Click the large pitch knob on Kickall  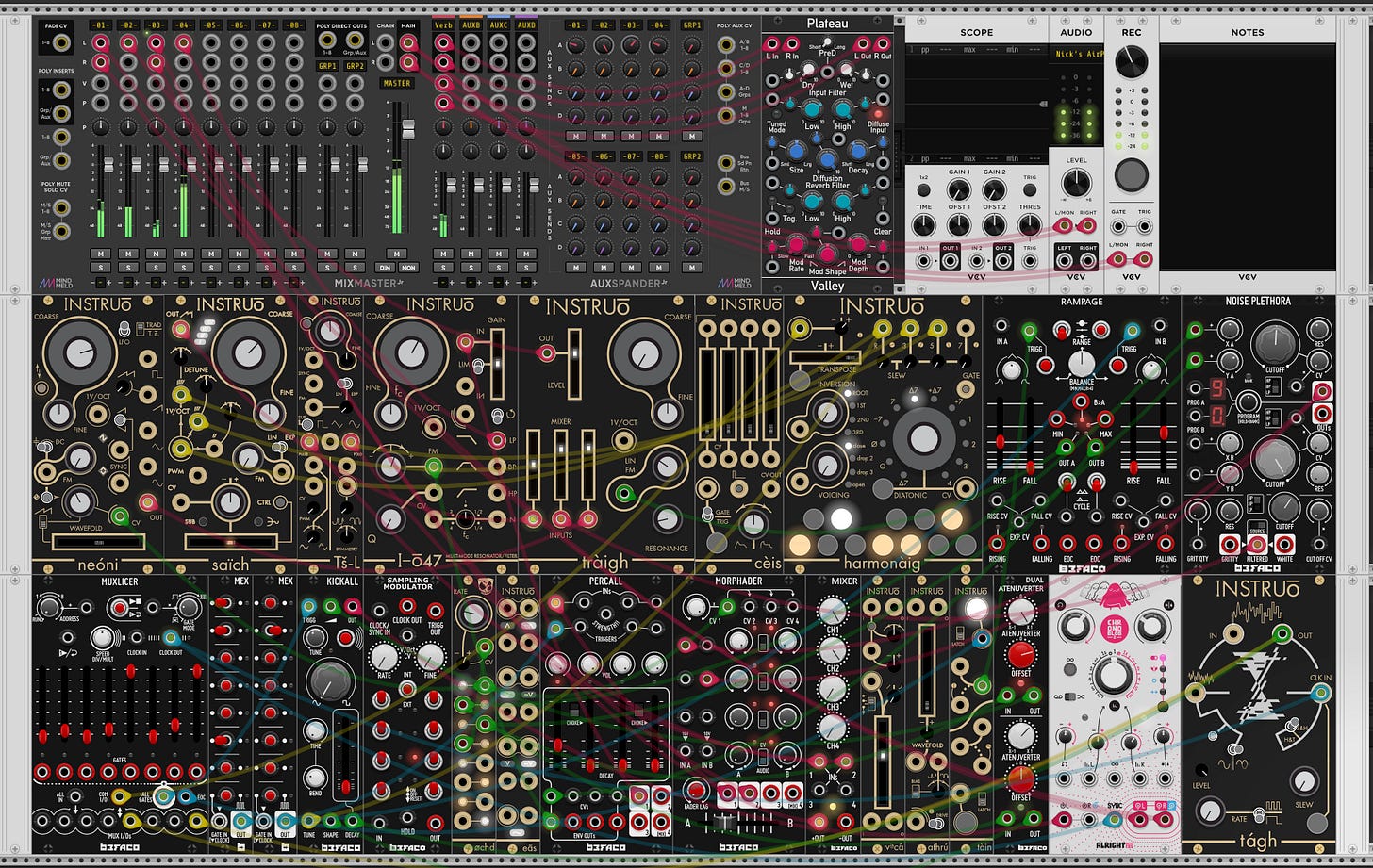pyautogui.click(x=330, y=680)
